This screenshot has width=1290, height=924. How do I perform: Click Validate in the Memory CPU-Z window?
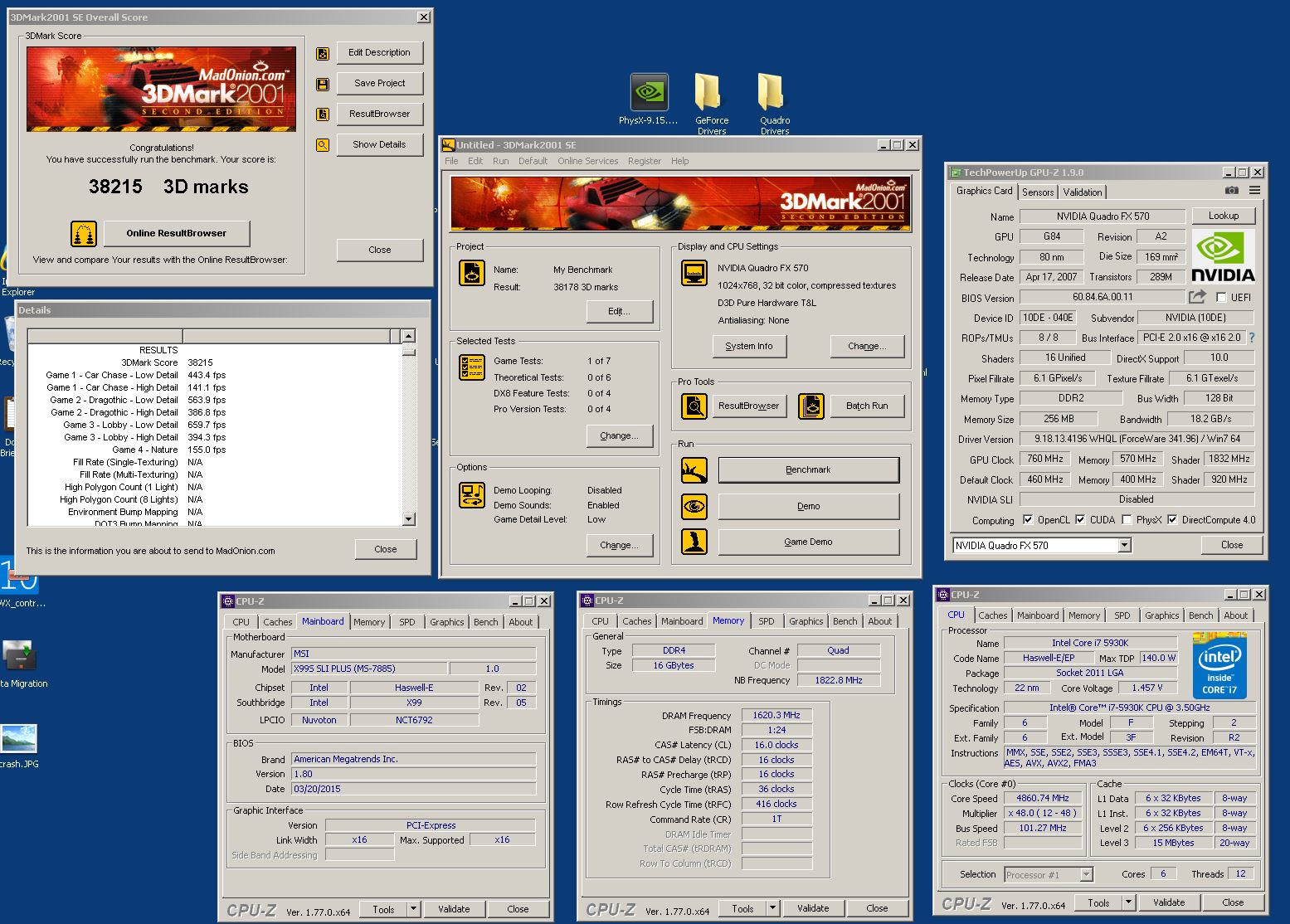pos(813,908)
